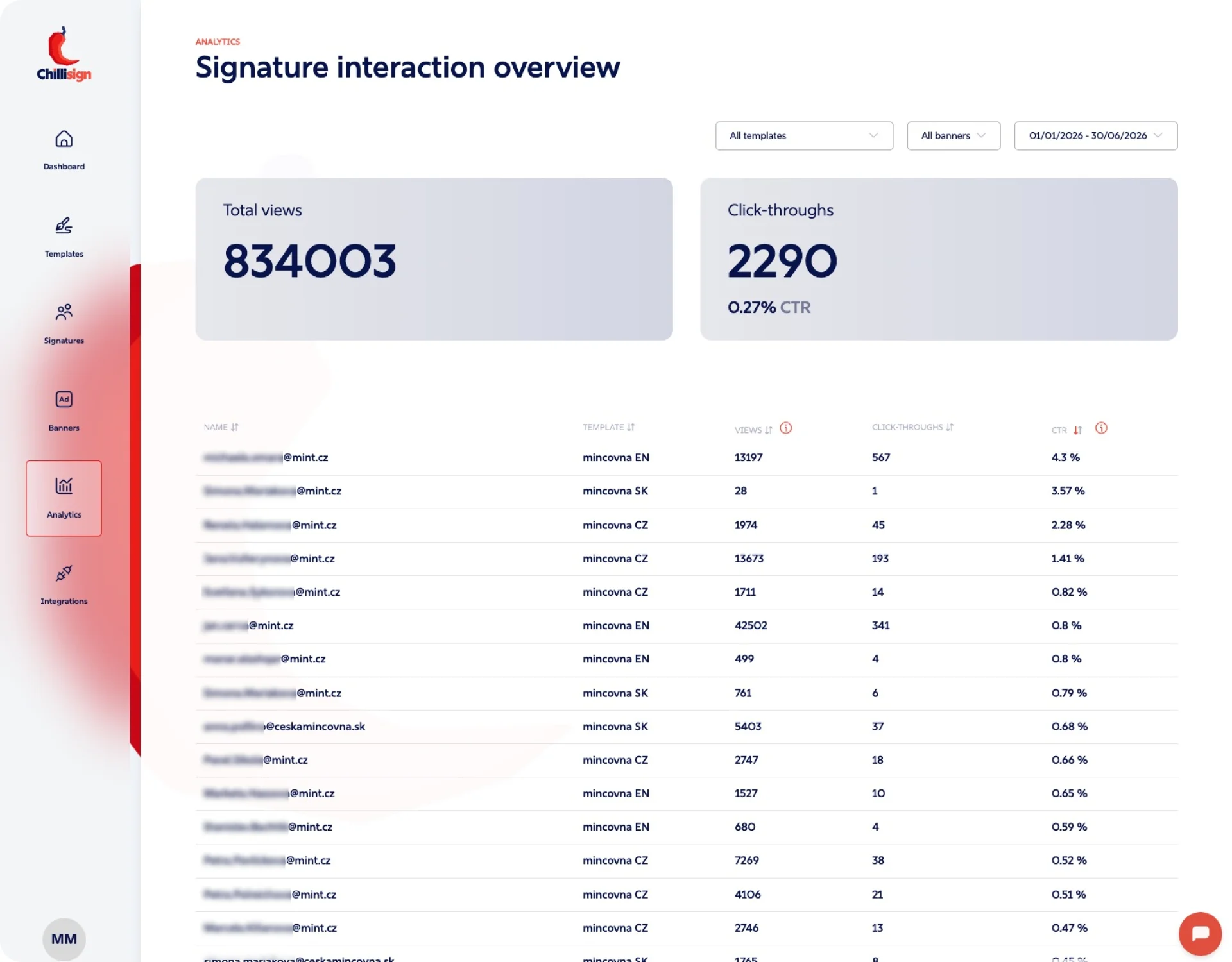The width and height of the screenshot is (1232, 962).
Task: Open the date range 01/01/2026 - 30/06/2026 picker
Action: (1096, 136)
